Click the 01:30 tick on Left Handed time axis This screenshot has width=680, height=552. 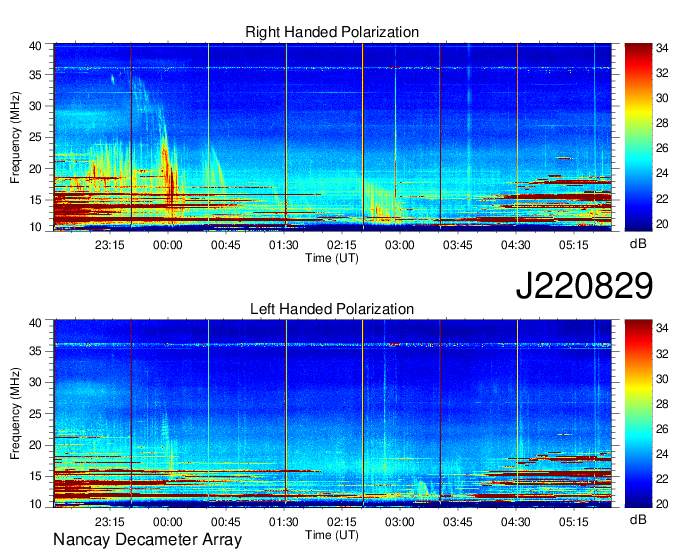click(x=284, y=522)
